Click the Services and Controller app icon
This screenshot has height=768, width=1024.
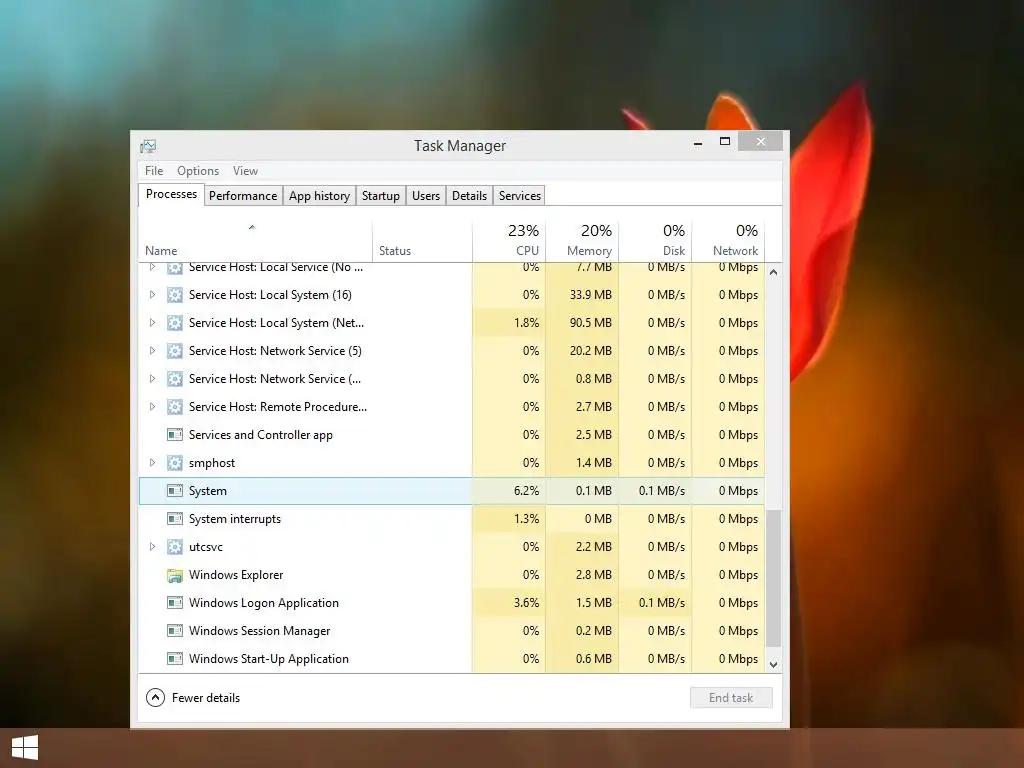[x=174, y=435]
